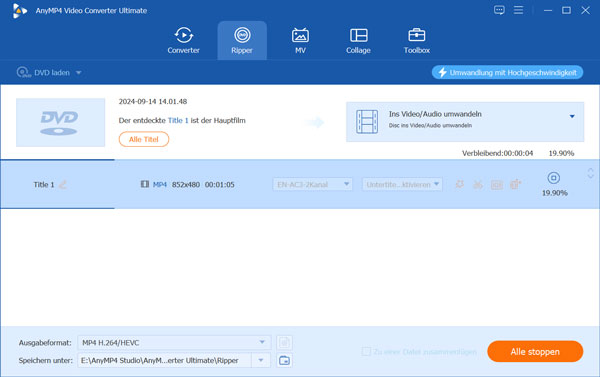Viewport: 600px width, 377px height.
Task: Click the 2024-09-14 14.01.48 disc name
Action: tap(153, 101)
